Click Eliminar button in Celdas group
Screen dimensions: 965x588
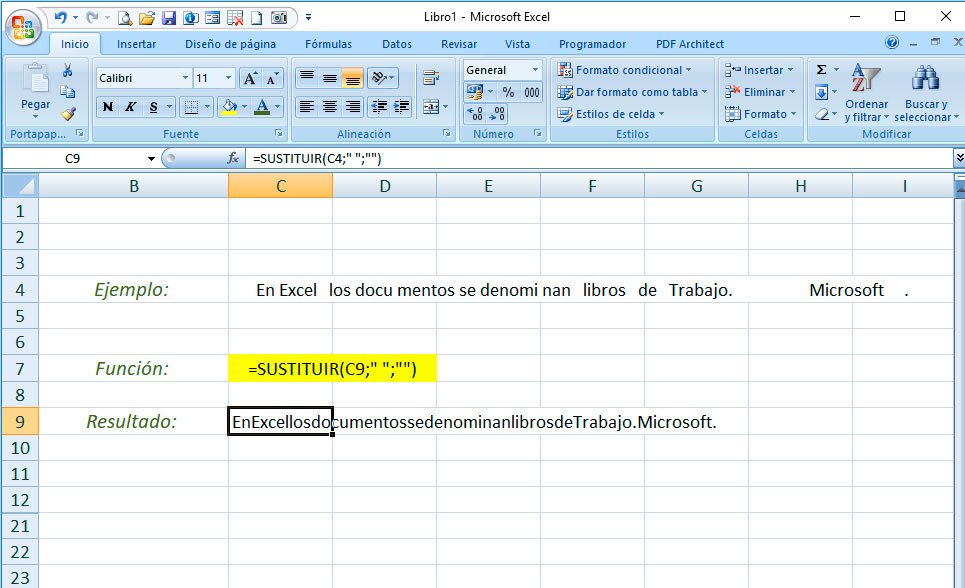[x=759, y=92]
